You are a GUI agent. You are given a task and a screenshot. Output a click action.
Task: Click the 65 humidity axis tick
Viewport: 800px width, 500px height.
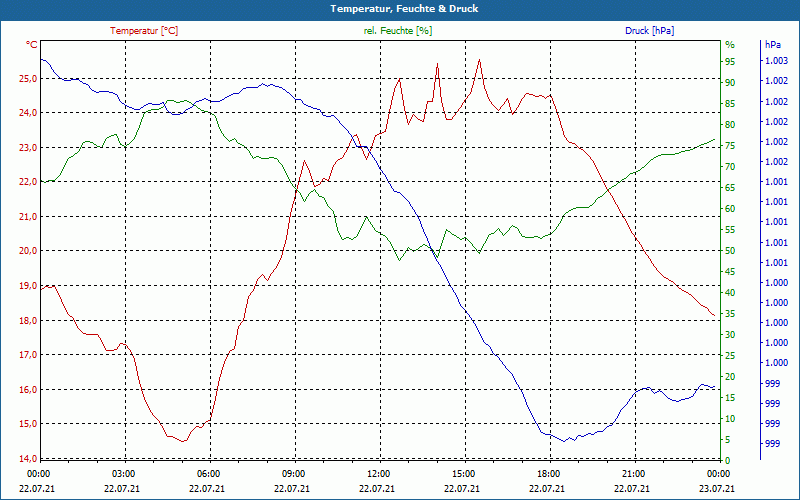coord(730,188)
